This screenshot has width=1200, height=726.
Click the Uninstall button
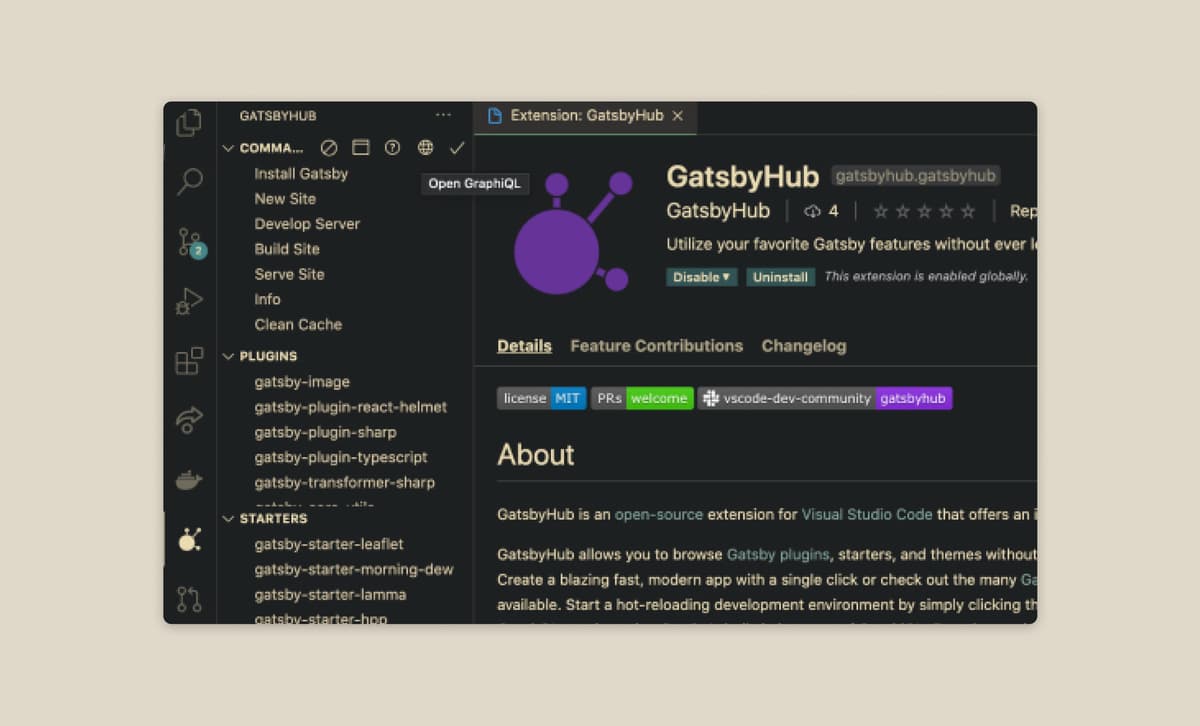click(781, 277)
